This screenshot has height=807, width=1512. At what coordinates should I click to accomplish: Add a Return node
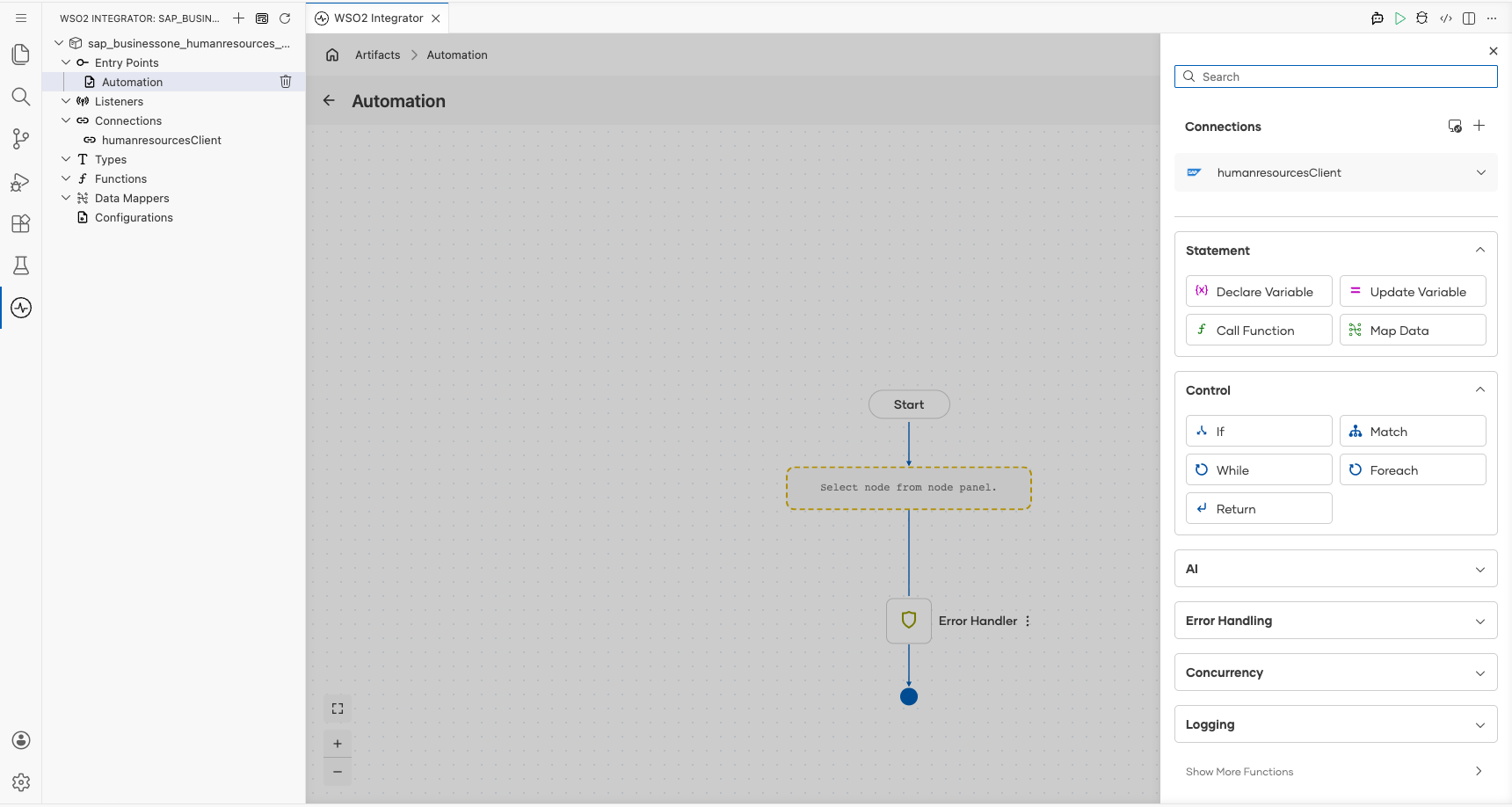click(x=1259, y=508)
